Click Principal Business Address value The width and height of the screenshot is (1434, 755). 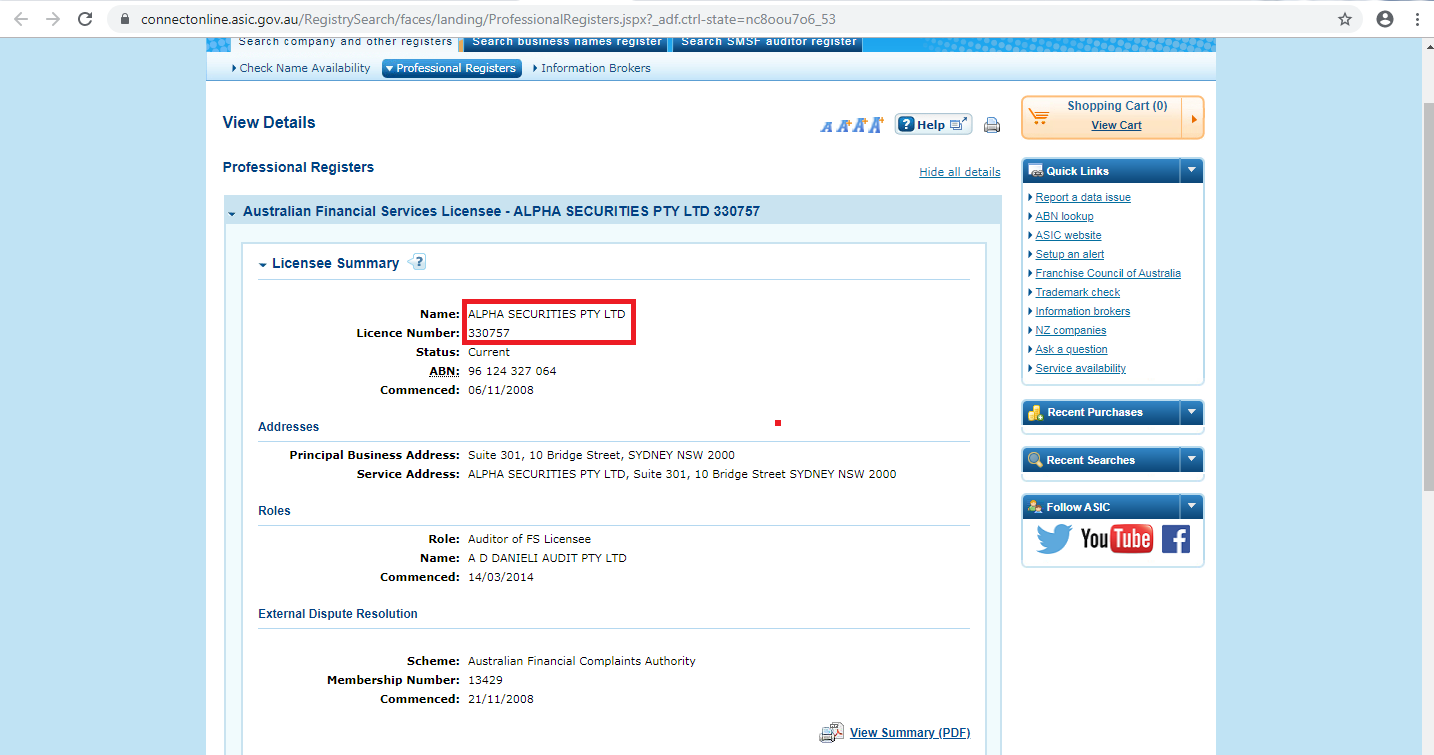601,455
